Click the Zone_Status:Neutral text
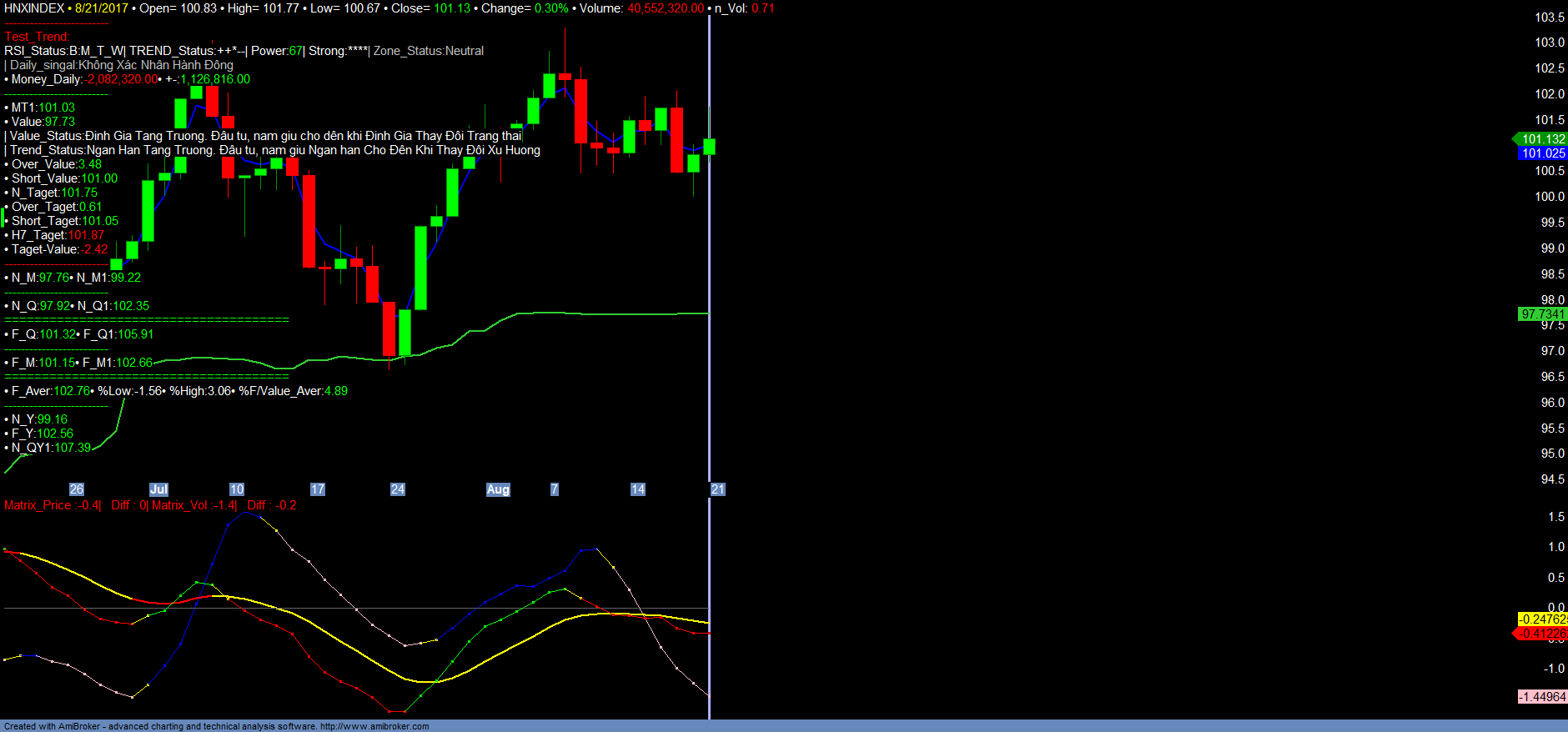The image size is (1568, 732). click(429, 51)
